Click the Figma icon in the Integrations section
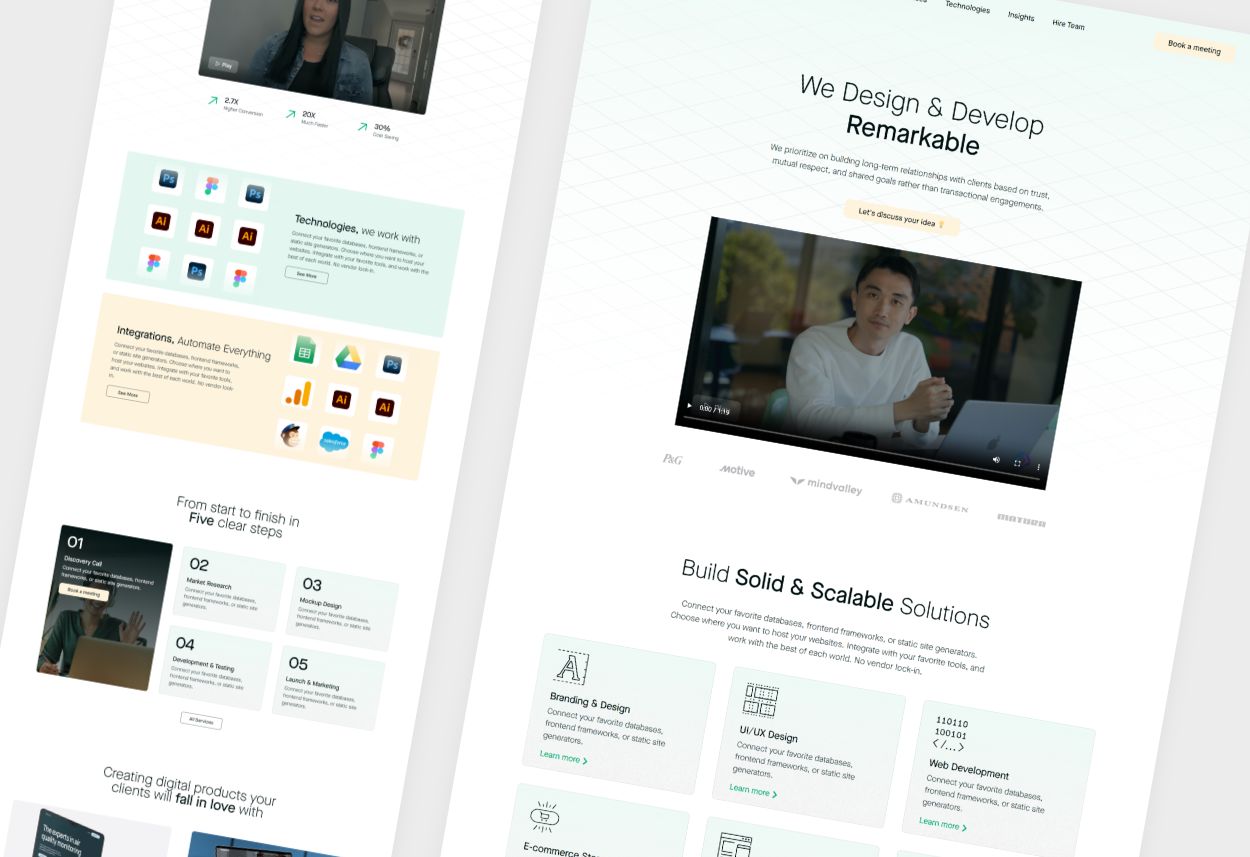The image size is (1250, 857). click(377, 450)
